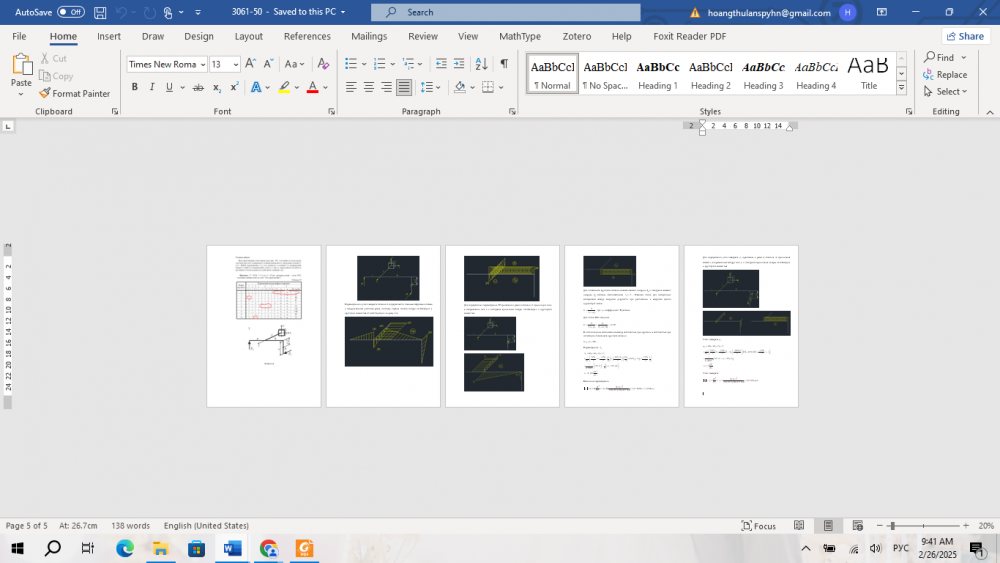Open the font name dropdown
1000x563 pixels.
click(202, 64)
